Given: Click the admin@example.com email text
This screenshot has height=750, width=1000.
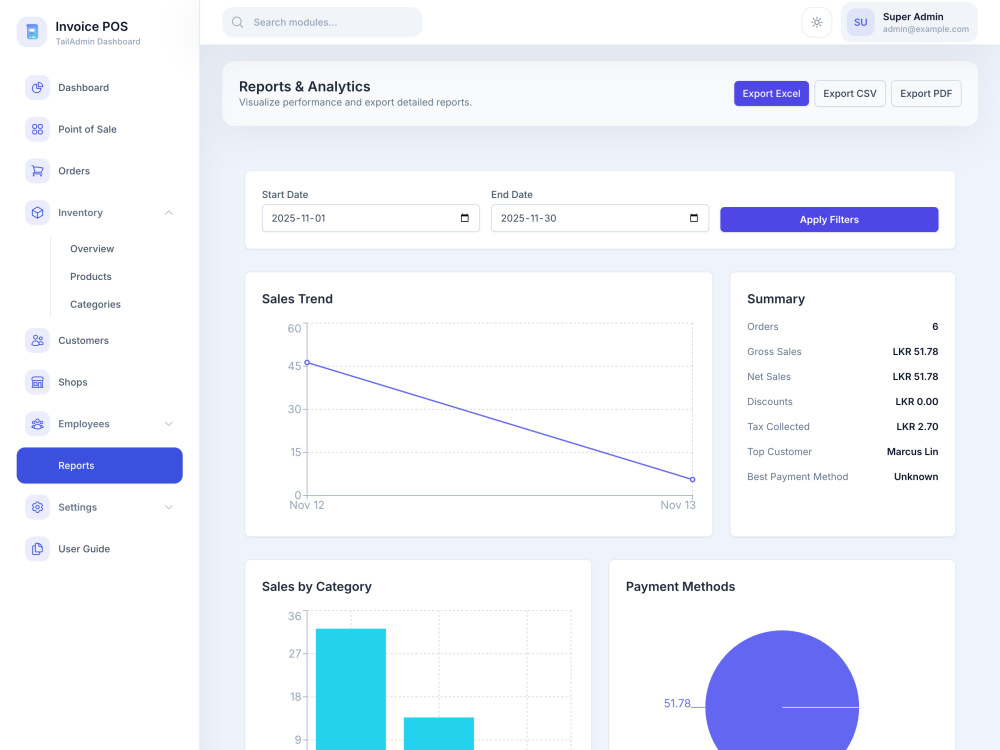Looking at the screenshot, I should pos(925,29).
